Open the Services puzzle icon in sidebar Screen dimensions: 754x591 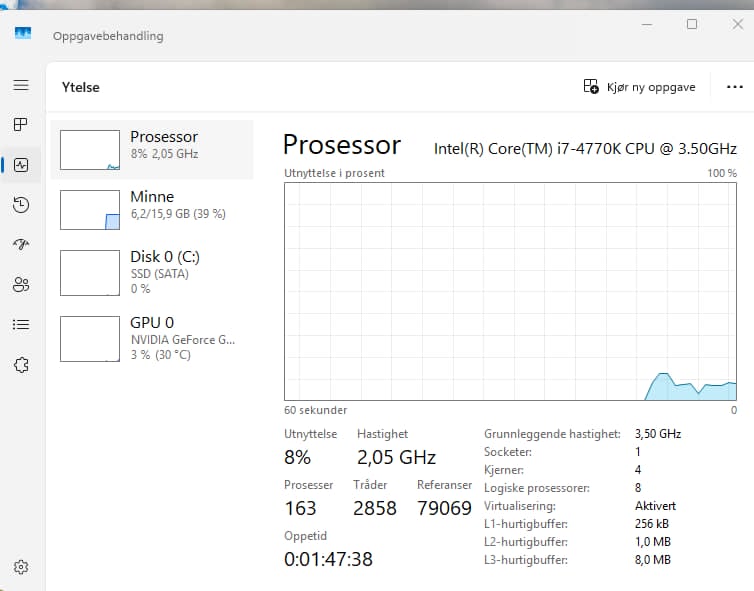pyautogui.click(x=21, y=365)
